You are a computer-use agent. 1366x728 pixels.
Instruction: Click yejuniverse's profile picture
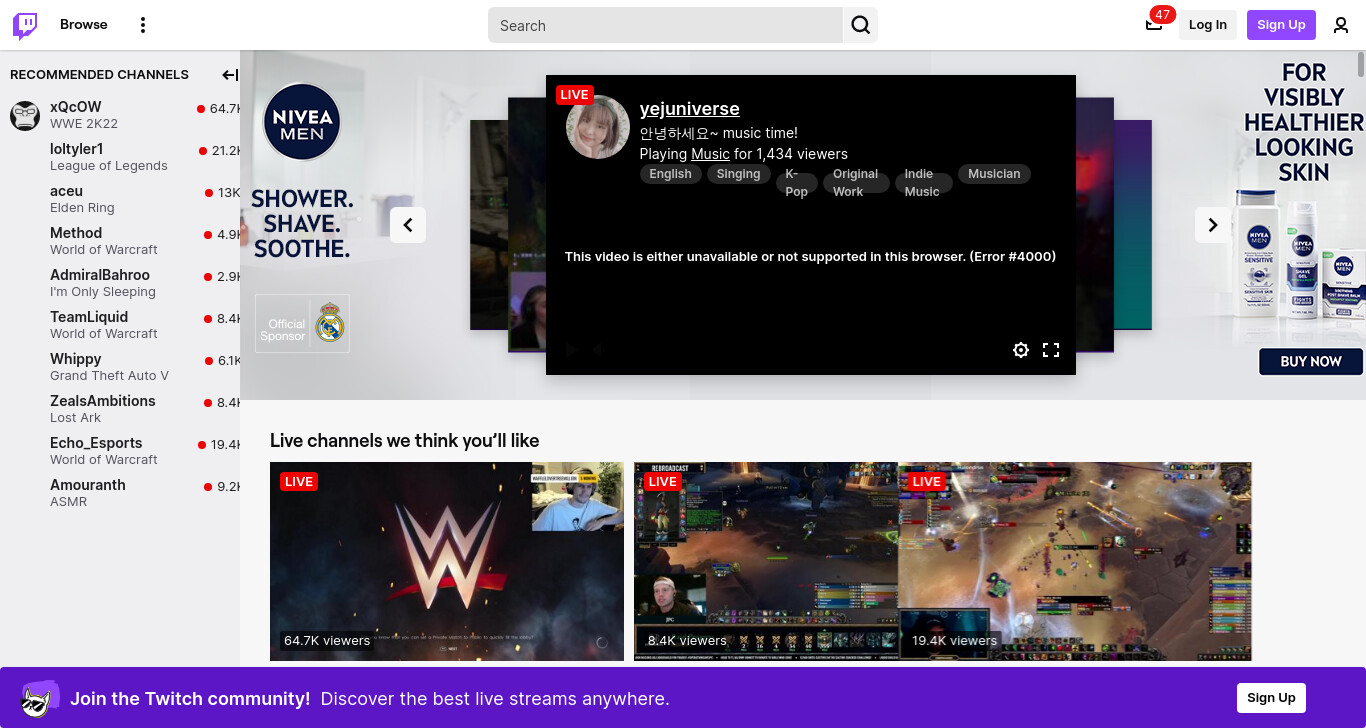click(598, 127)
